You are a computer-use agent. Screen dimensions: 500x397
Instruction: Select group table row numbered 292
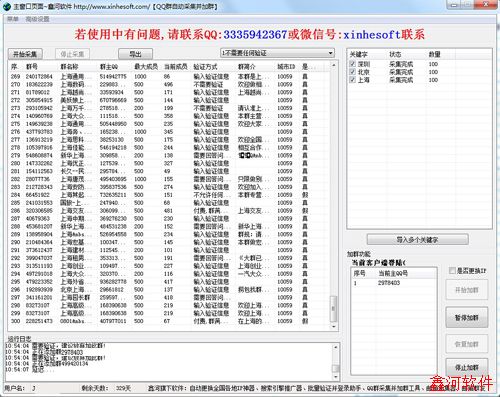pos(169,258)
